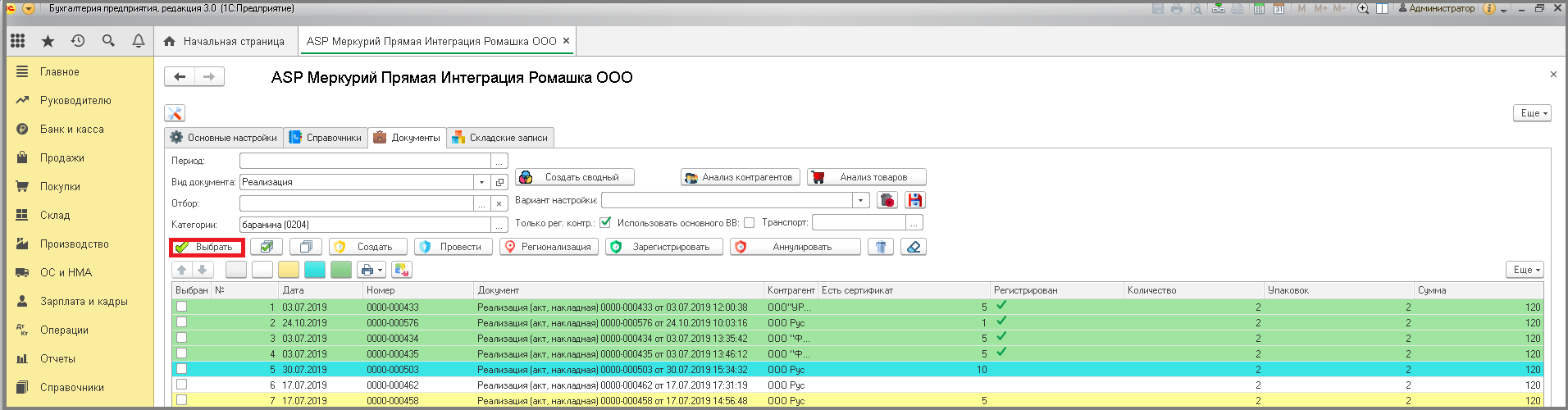Open Период selection ellipsis button
The width and height of the screenshot is (1568, 410).
tap(499, 161)
